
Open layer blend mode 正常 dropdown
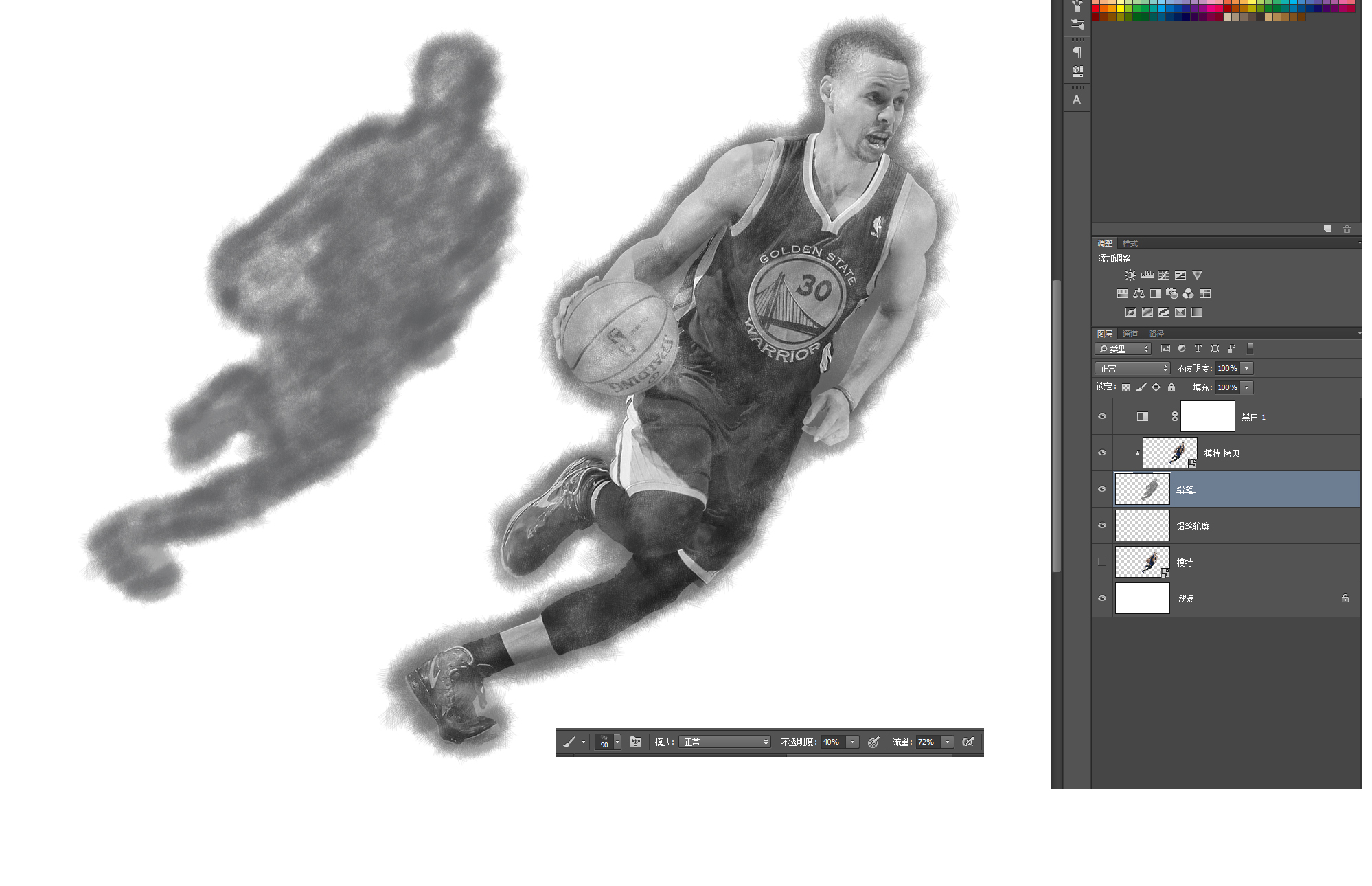1132,369
